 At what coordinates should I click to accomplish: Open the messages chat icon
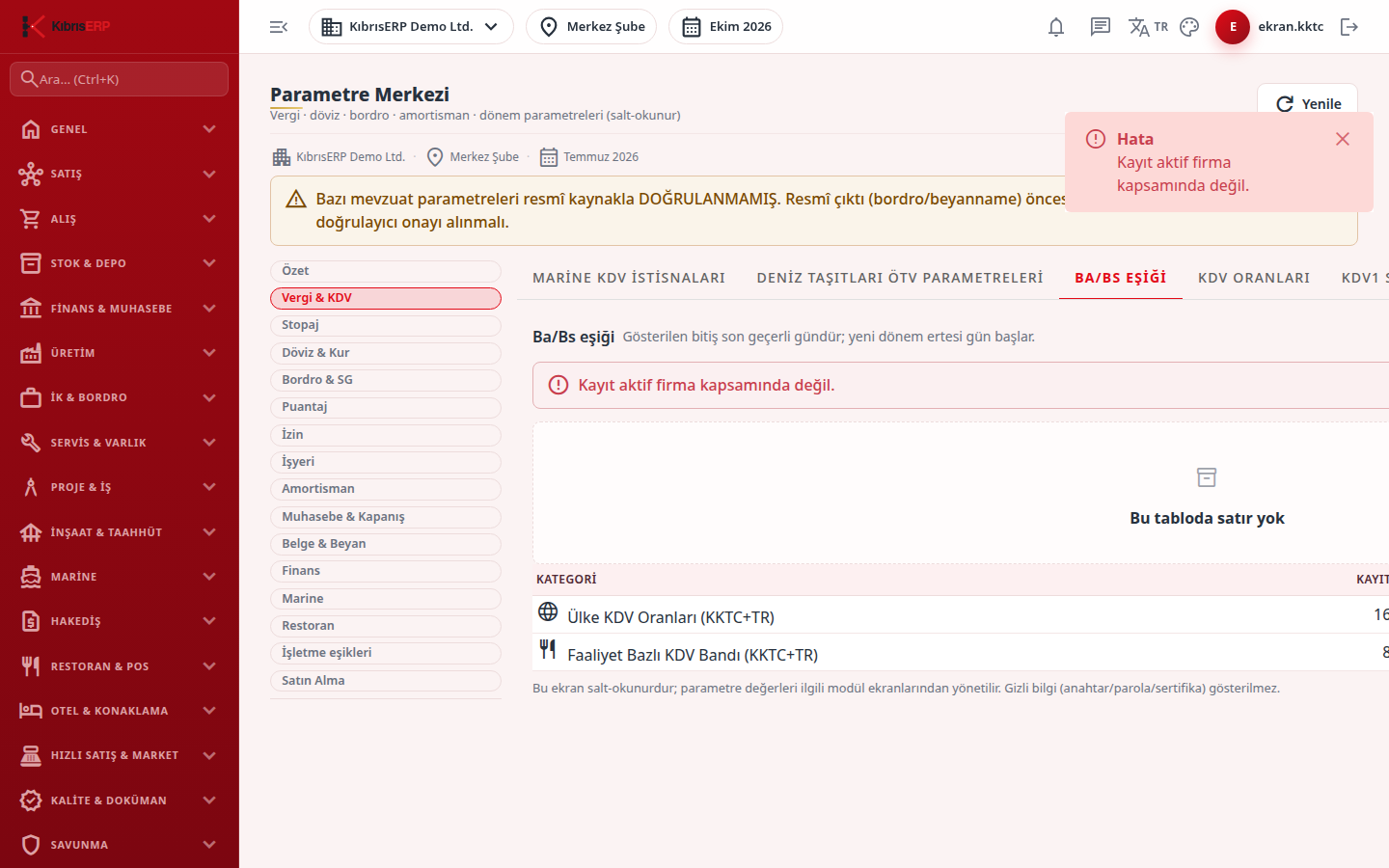[1101, 27]
